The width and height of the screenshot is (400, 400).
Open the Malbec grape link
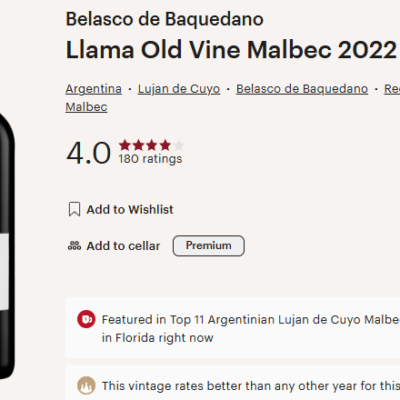(86, 107)
